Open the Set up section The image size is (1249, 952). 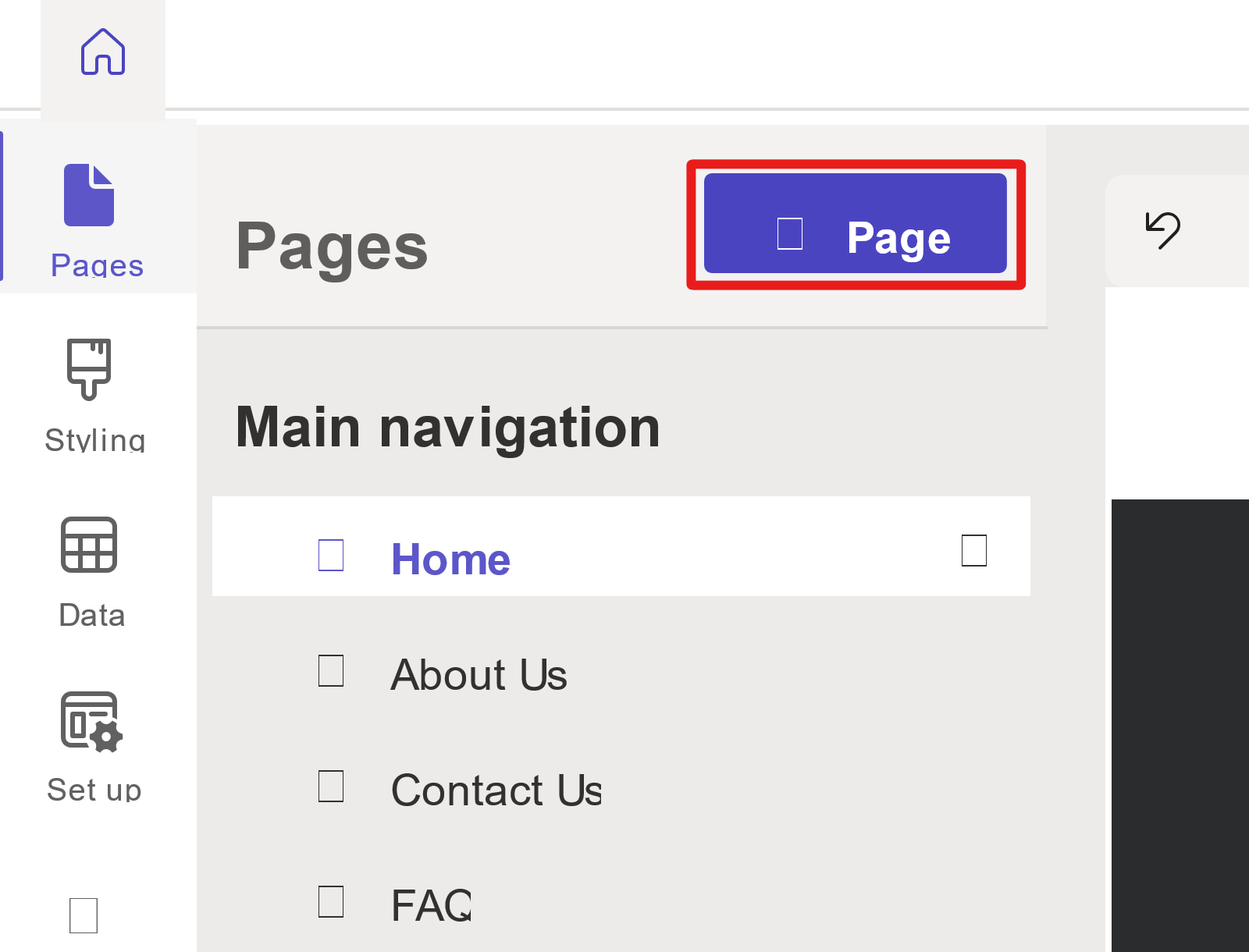[94, 747]
